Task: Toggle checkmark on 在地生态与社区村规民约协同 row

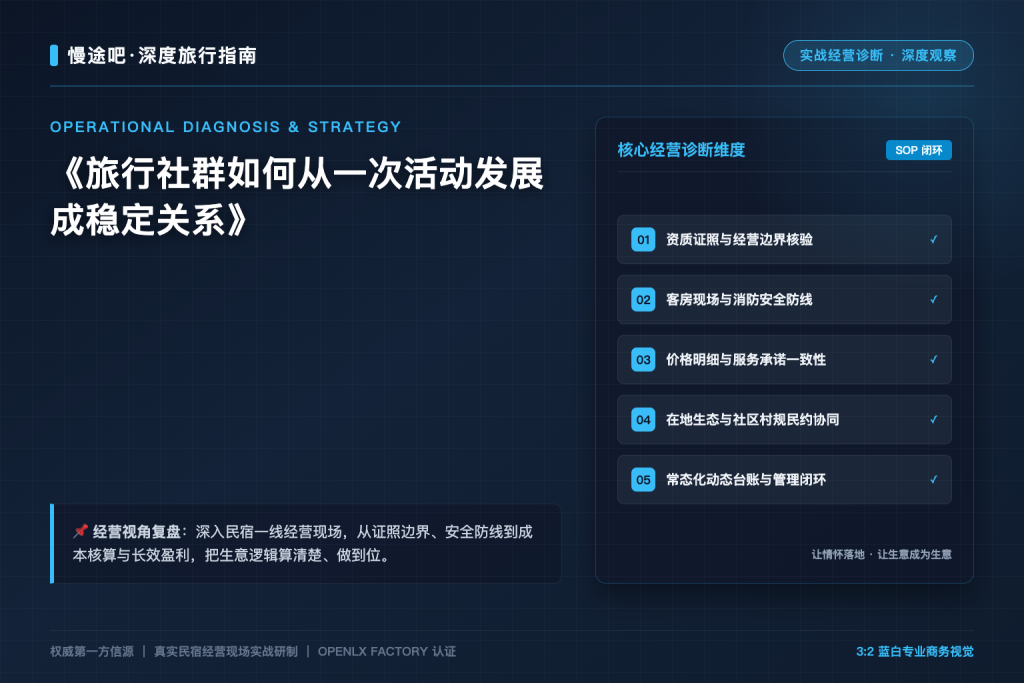Action: pos(934,420)
